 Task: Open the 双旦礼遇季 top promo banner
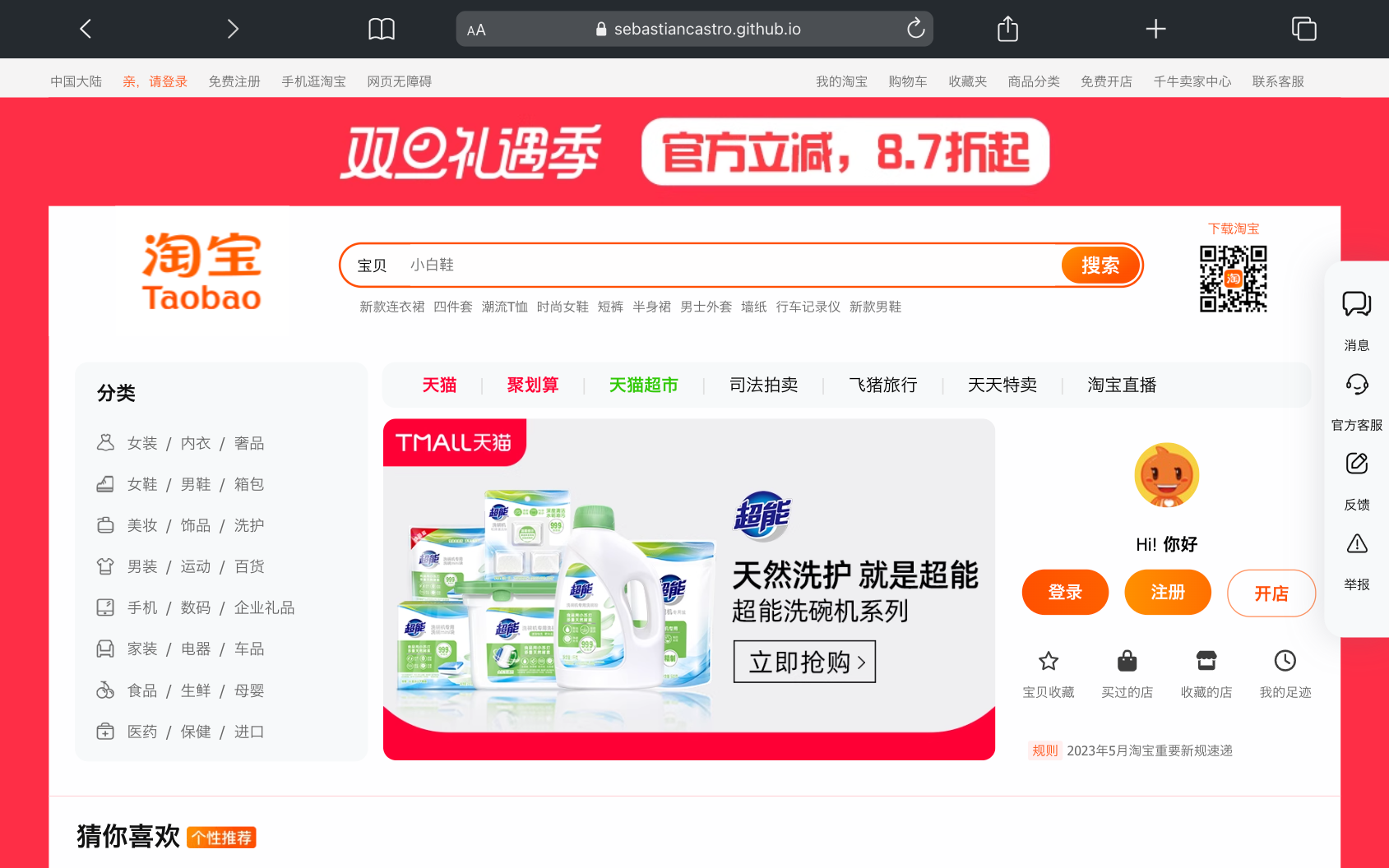[x=694, y=152]
